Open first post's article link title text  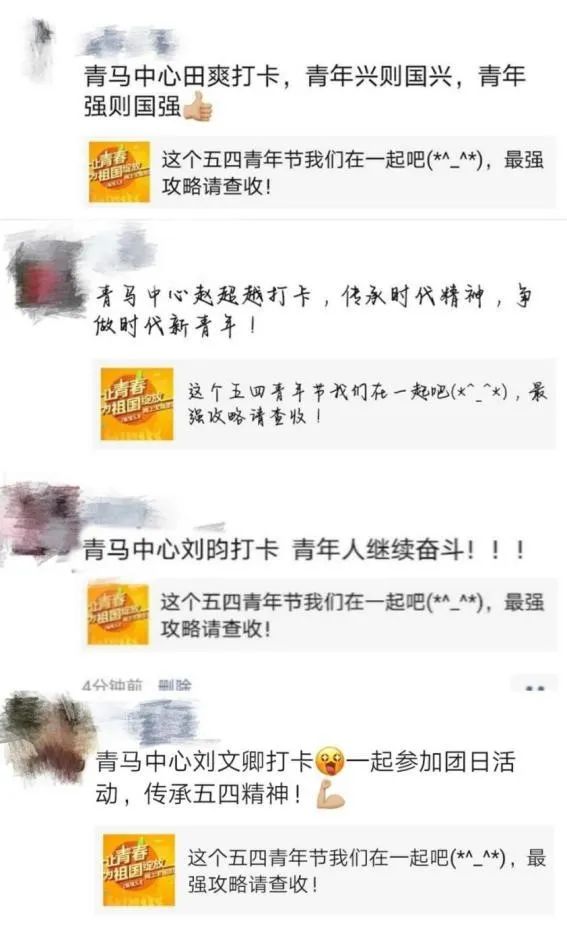353,172
